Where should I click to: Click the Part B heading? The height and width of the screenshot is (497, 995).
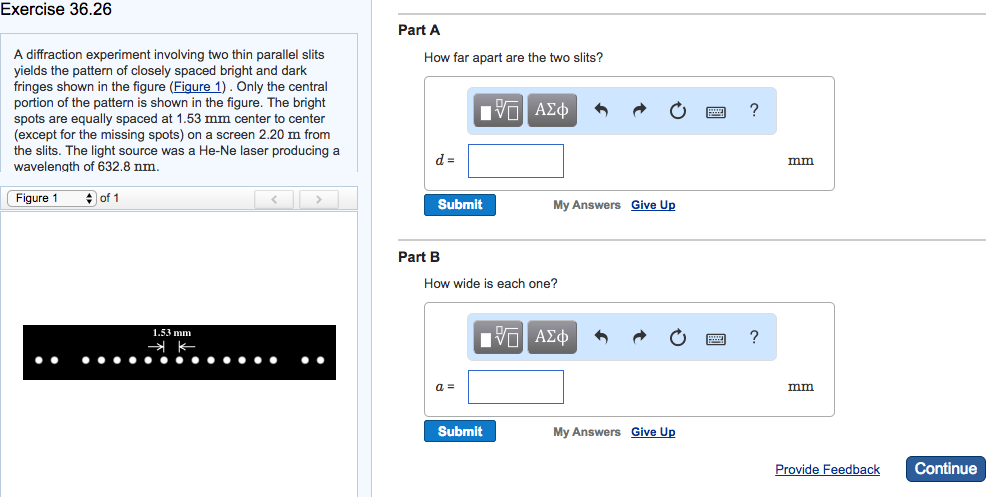(x=419, y=257)
